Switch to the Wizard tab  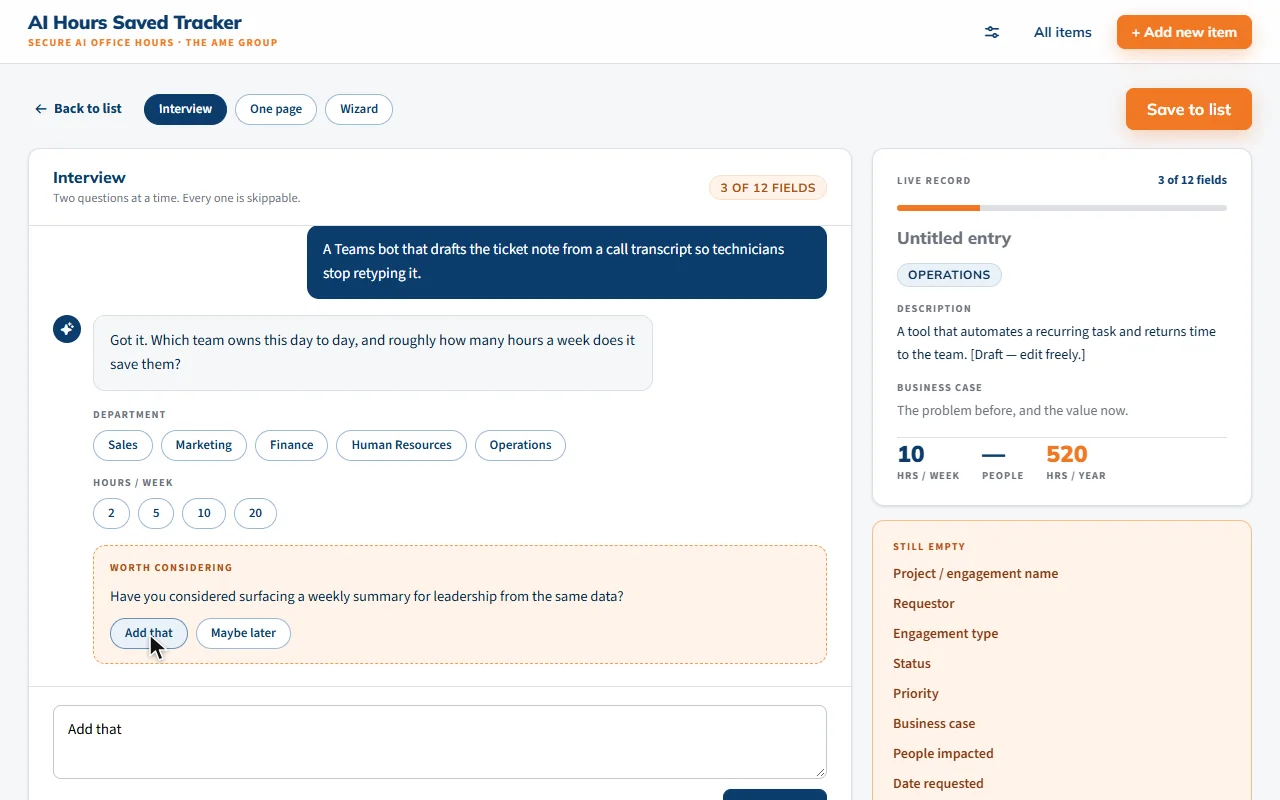pos(359,109)
